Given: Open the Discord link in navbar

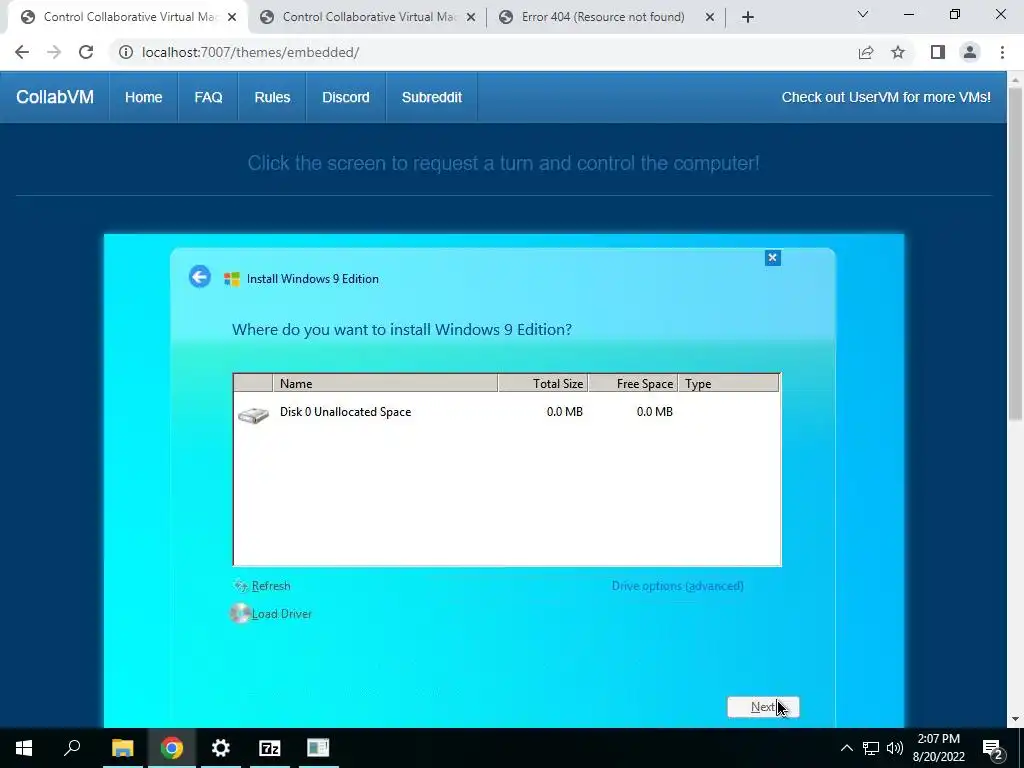Looking at the screenshot, I should [x=345, y=97].
